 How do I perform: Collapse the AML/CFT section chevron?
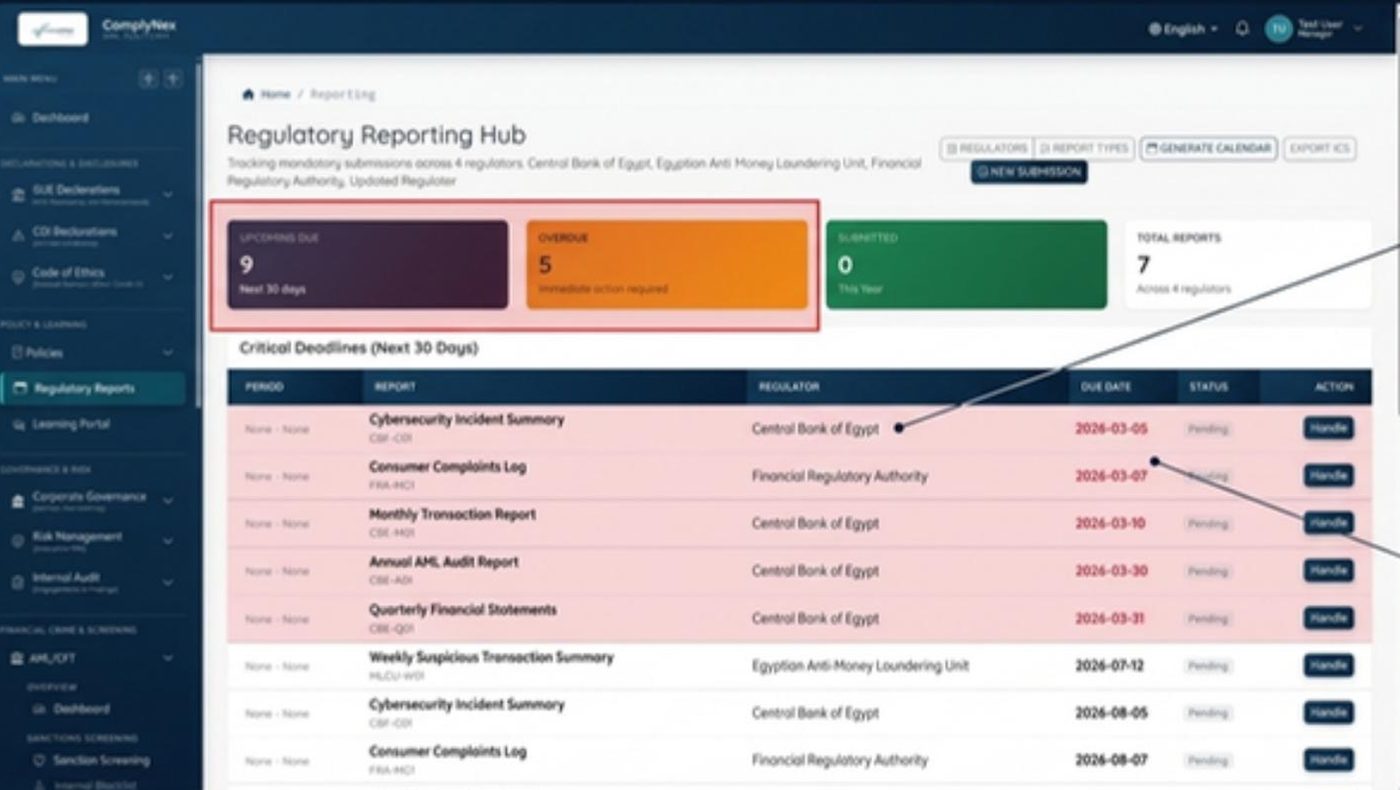click(167, 658)
